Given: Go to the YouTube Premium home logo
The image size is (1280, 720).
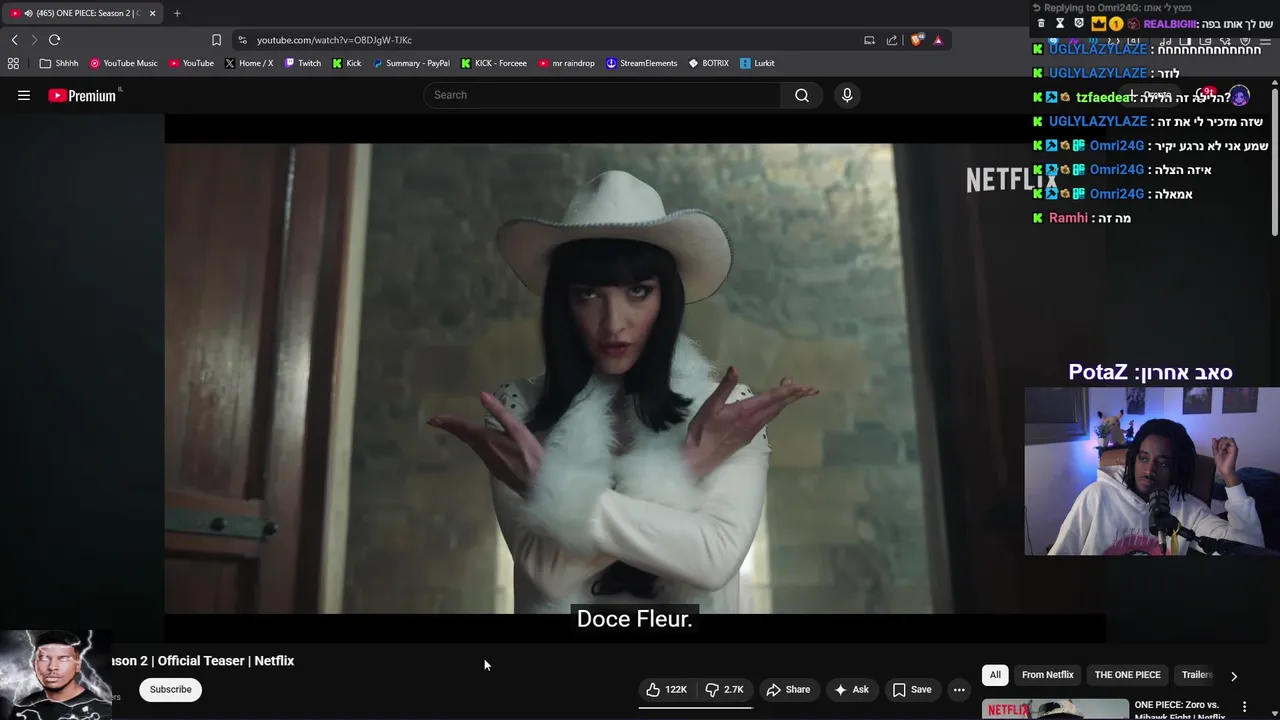Looking at the screenshot, I should click(x=82, y=95).
